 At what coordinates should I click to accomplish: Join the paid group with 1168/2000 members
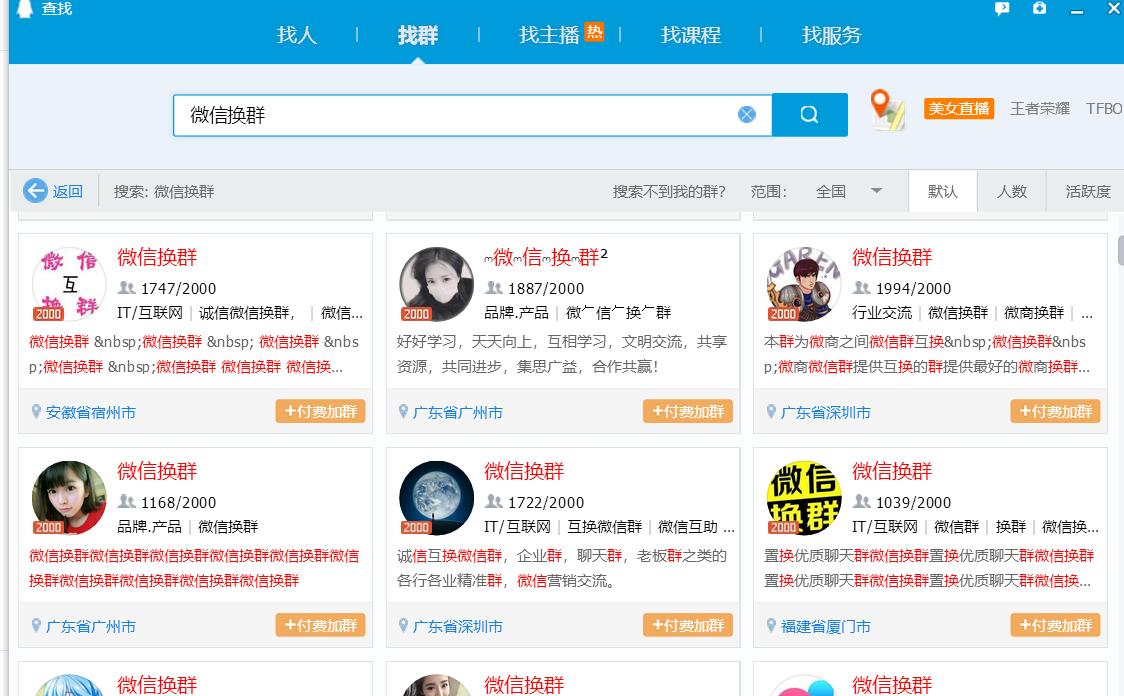pyautogui.click(x=320, y=625)
